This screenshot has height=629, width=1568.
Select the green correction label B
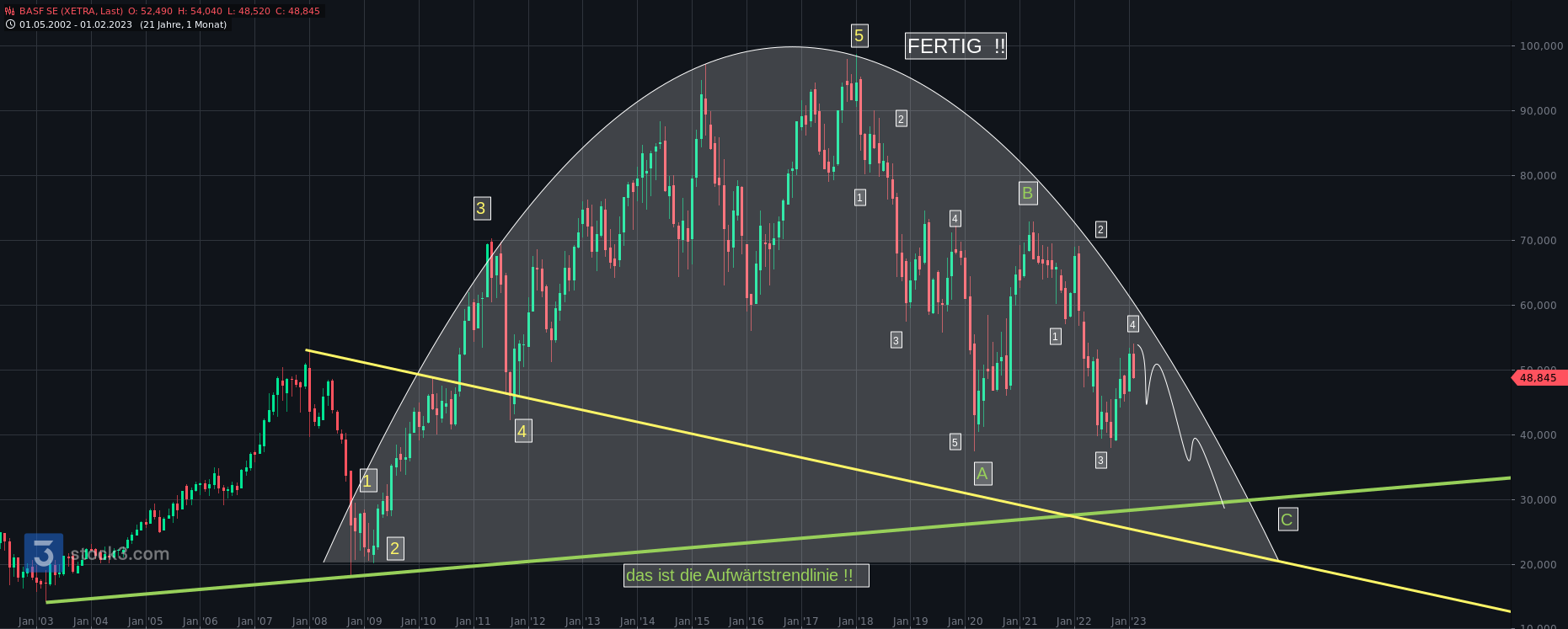tap(1028, 193)
